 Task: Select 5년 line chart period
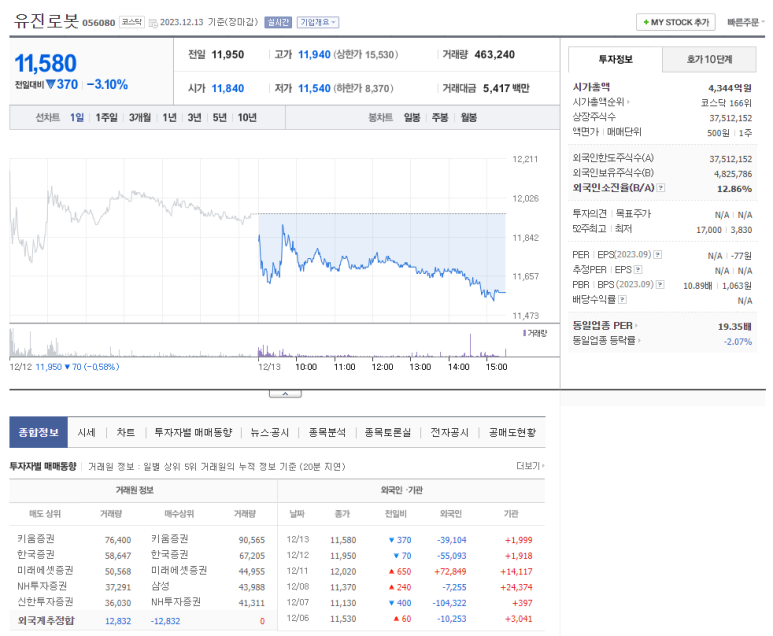point(219,117)
